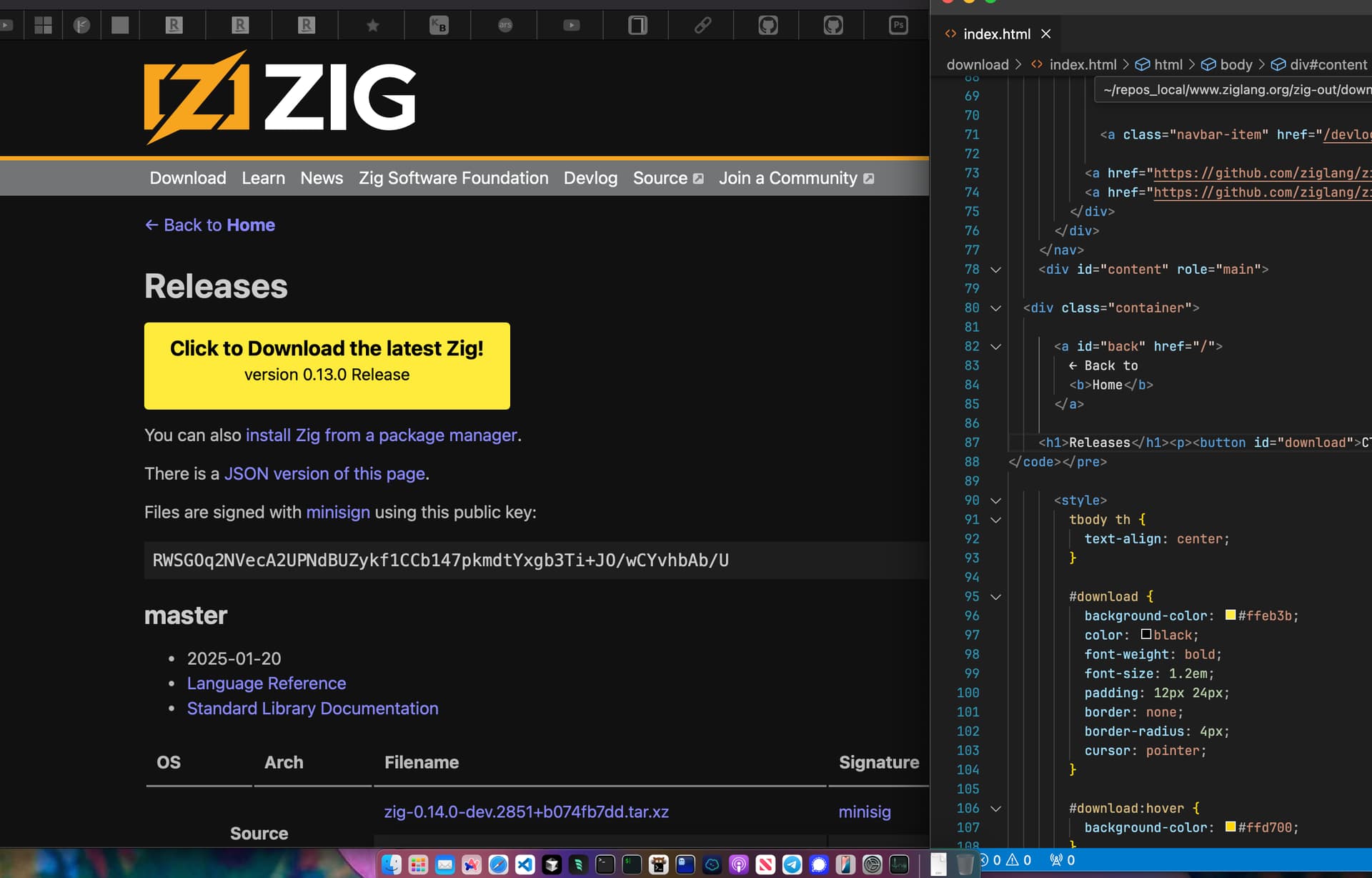Click the yellow Download the latest Zig button

click(327, 366)
